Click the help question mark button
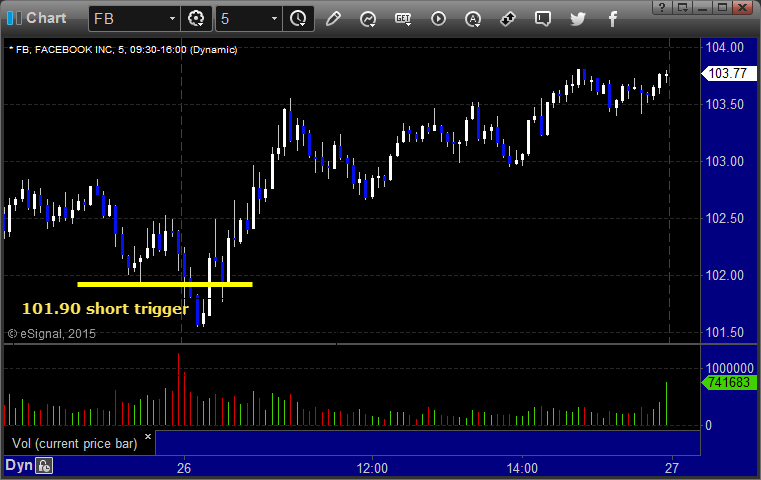761x480 pixels. (x=662, y=7)
